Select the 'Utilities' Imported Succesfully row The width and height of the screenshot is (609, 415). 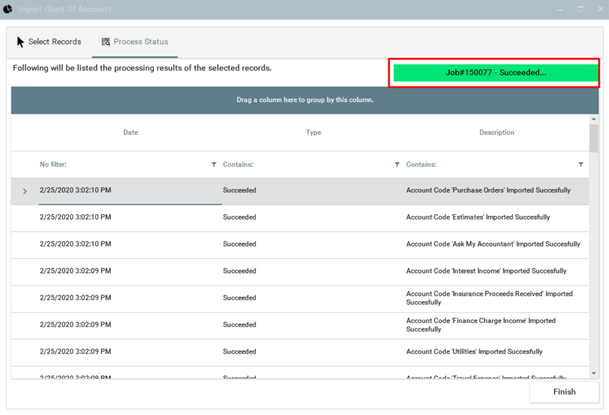300,352
